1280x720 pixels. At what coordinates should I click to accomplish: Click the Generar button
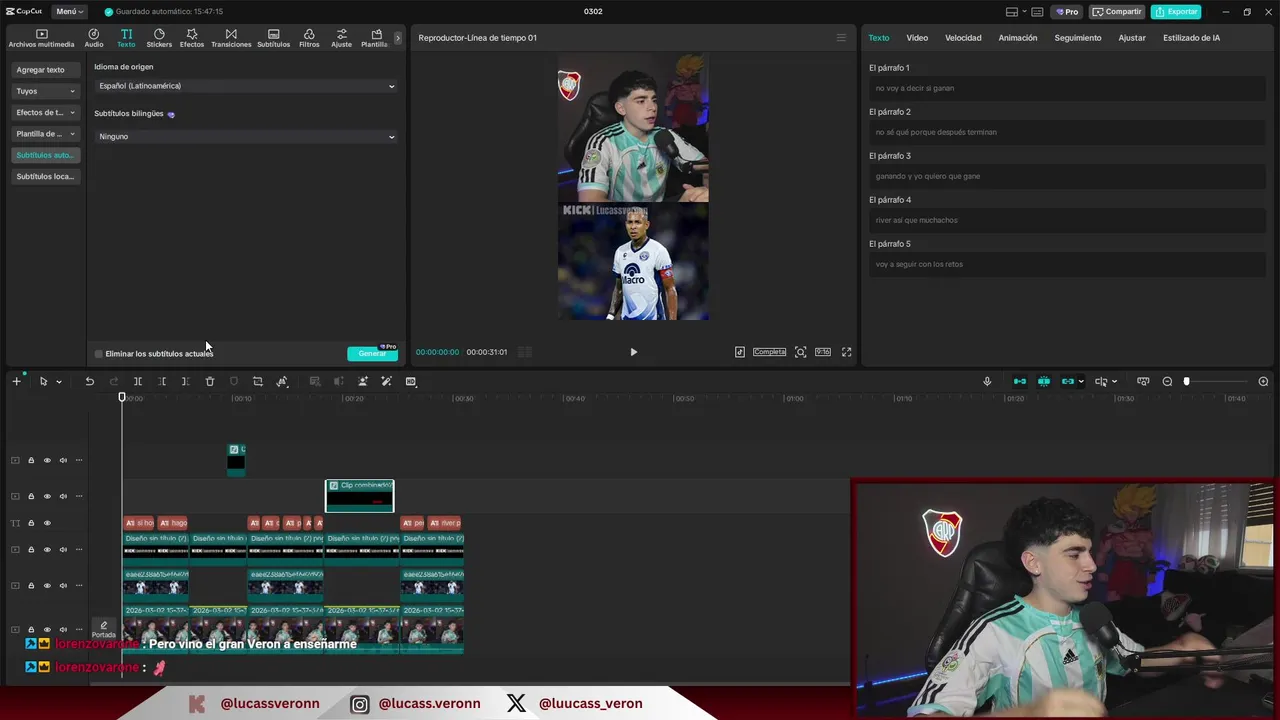372,354
